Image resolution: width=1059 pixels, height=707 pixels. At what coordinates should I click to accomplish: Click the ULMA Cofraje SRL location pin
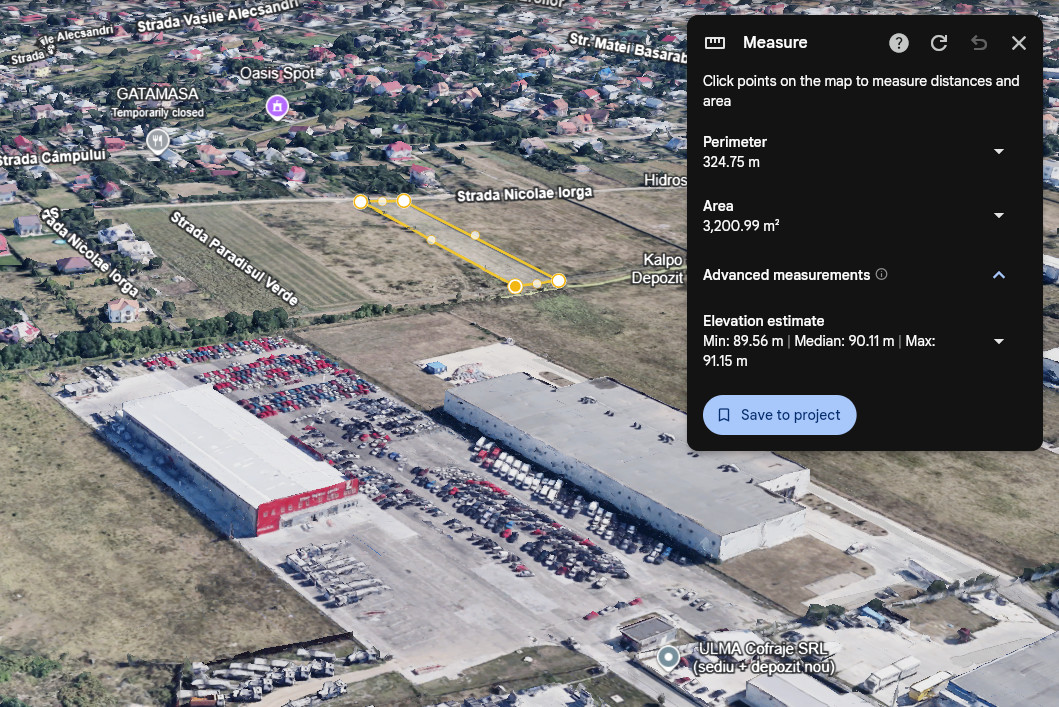click(668, 658)
